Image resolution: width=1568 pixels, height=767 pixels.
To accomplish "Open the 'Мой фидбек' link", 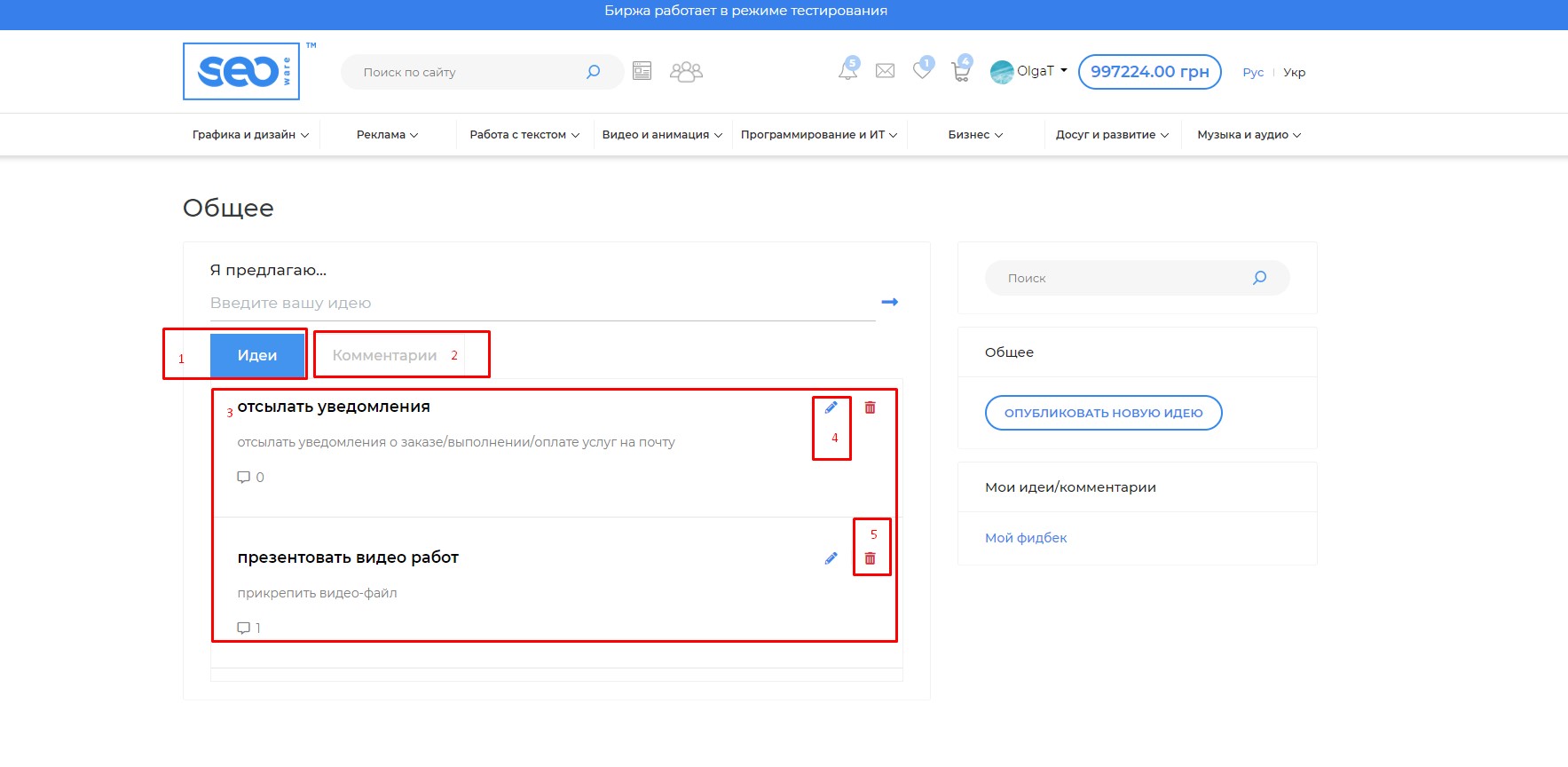I will pos(1025,538).
